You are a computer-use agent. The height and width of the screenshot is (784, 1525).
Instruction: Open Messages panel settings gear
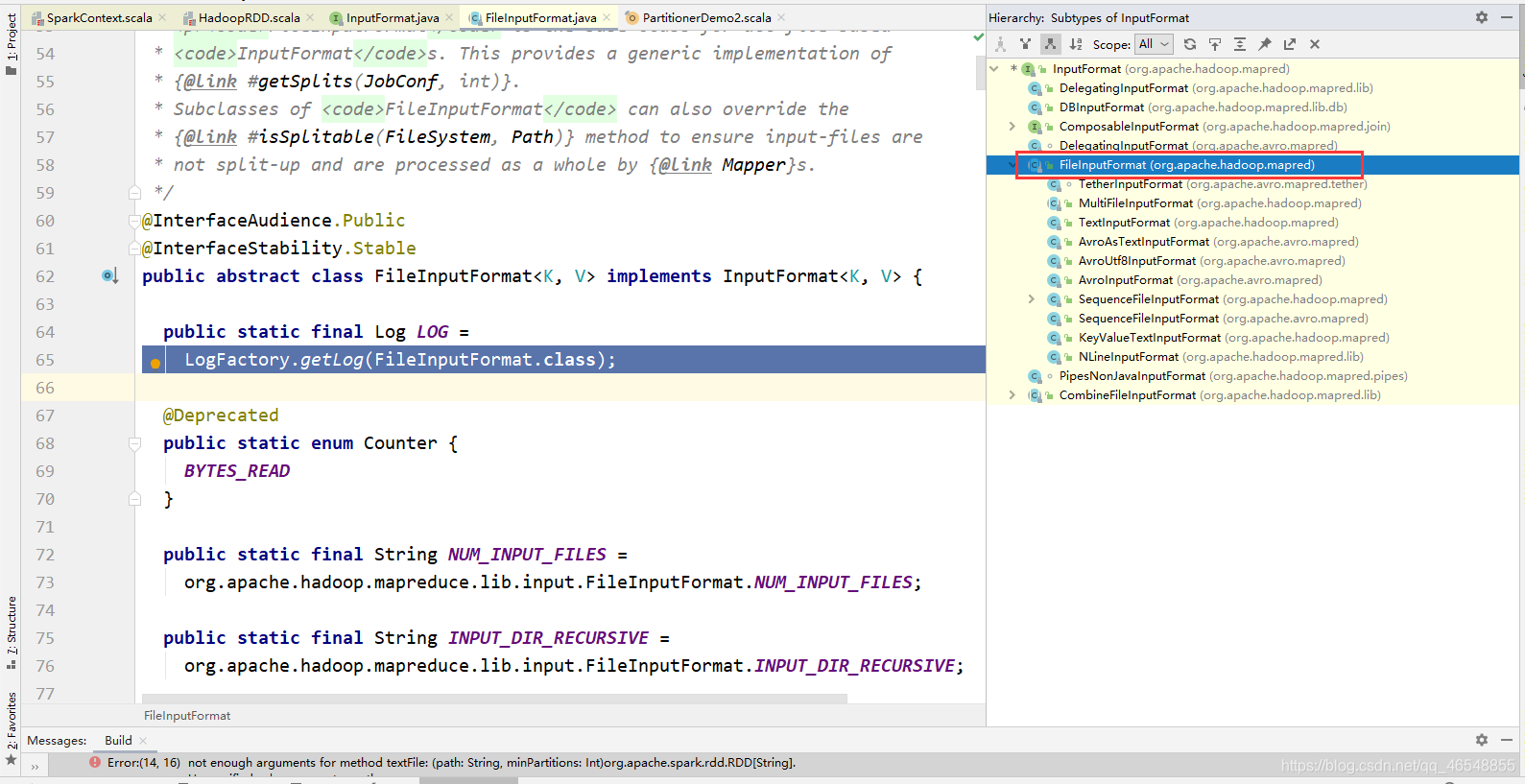tap(1482, 740)
